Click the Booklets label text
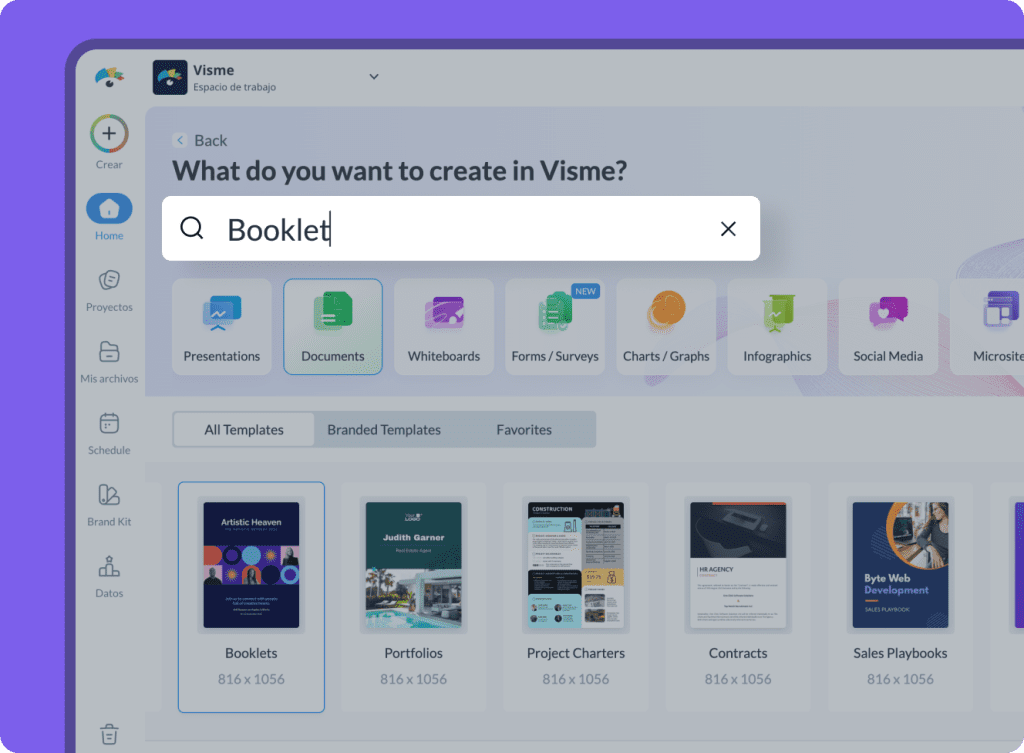The height and width of the screenshot is (753, 1024). pos(251,653)
